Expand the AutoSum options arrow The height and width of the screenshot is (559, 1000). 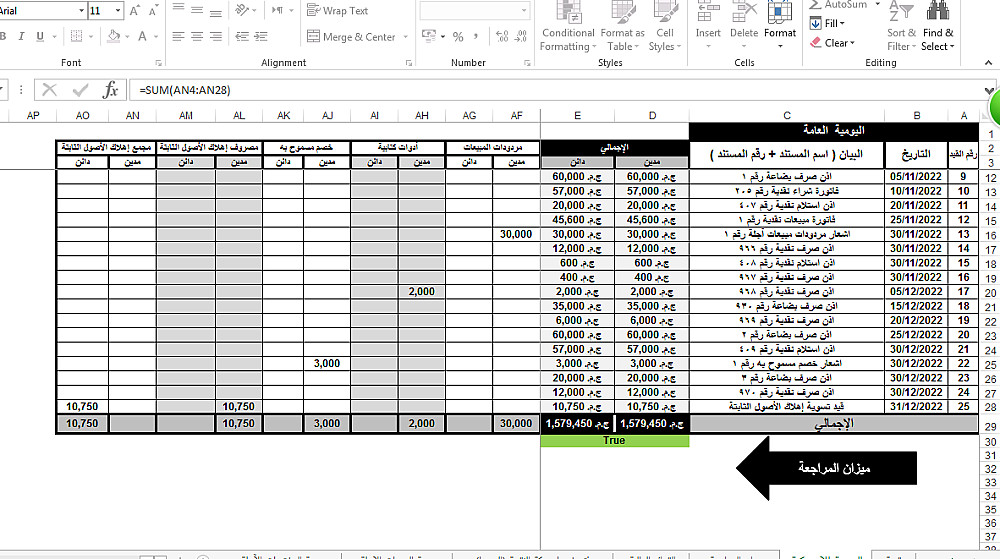point(878,4)
